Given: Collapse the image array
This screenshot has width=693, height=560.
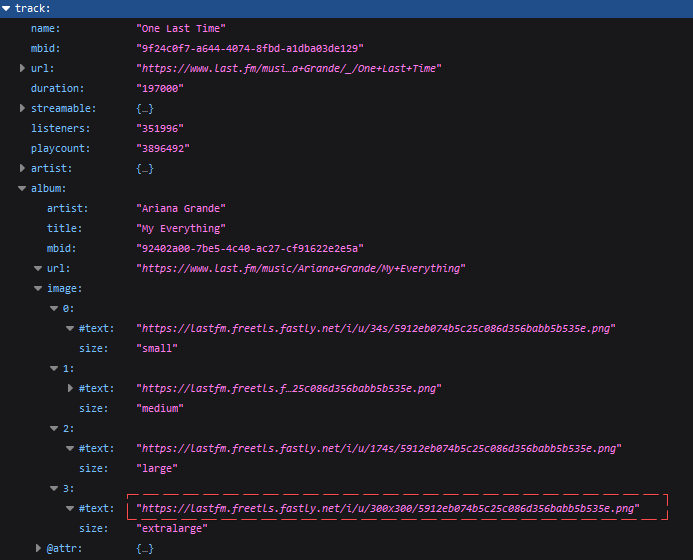Looking at the screenshot, I should pyautogui.click(x=38, y=288).
